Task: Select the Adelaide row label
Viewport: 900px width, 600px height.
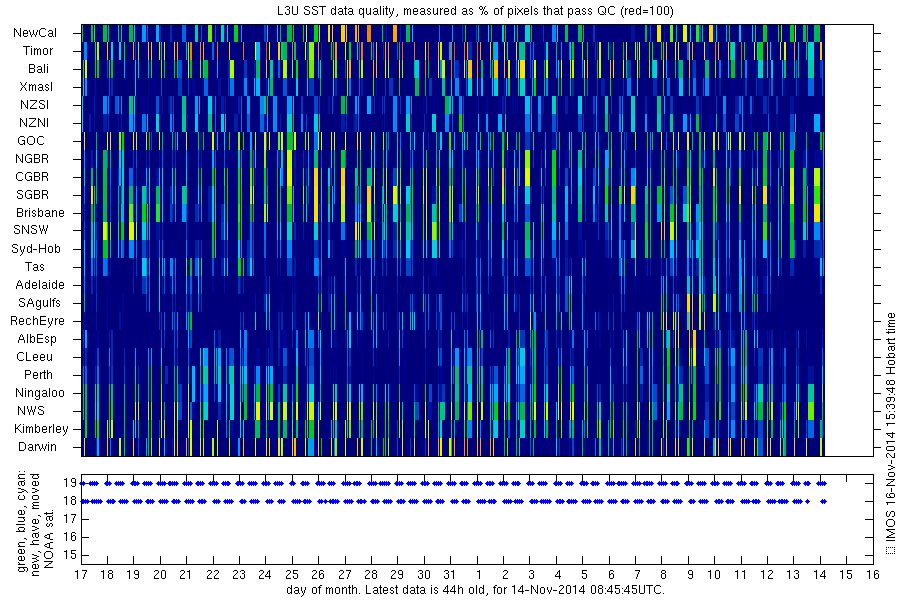Action: (40, 285)
